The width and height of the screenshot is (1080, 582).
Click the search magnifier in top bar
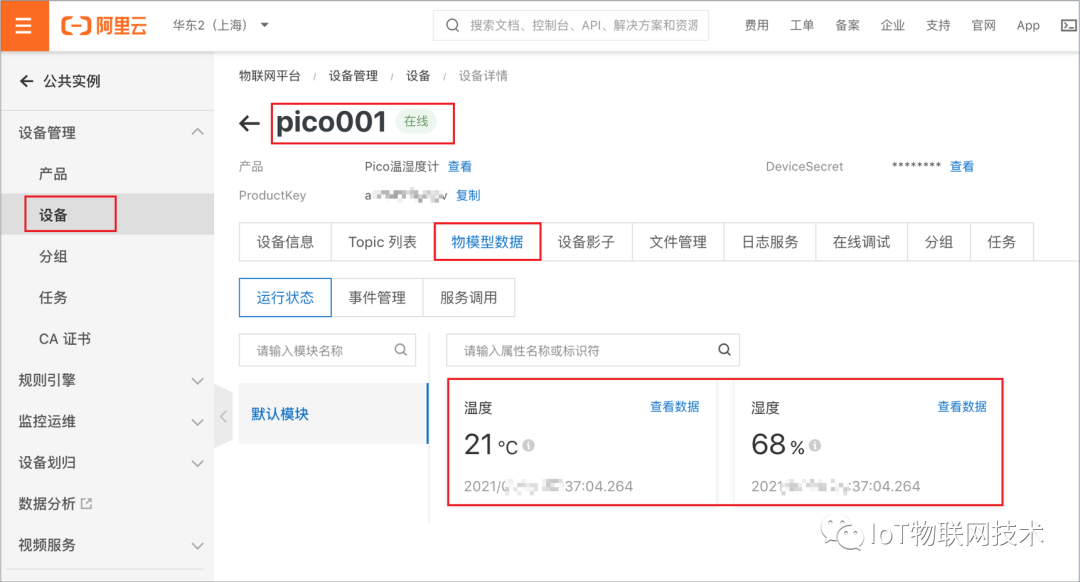[x=453, y=25]
